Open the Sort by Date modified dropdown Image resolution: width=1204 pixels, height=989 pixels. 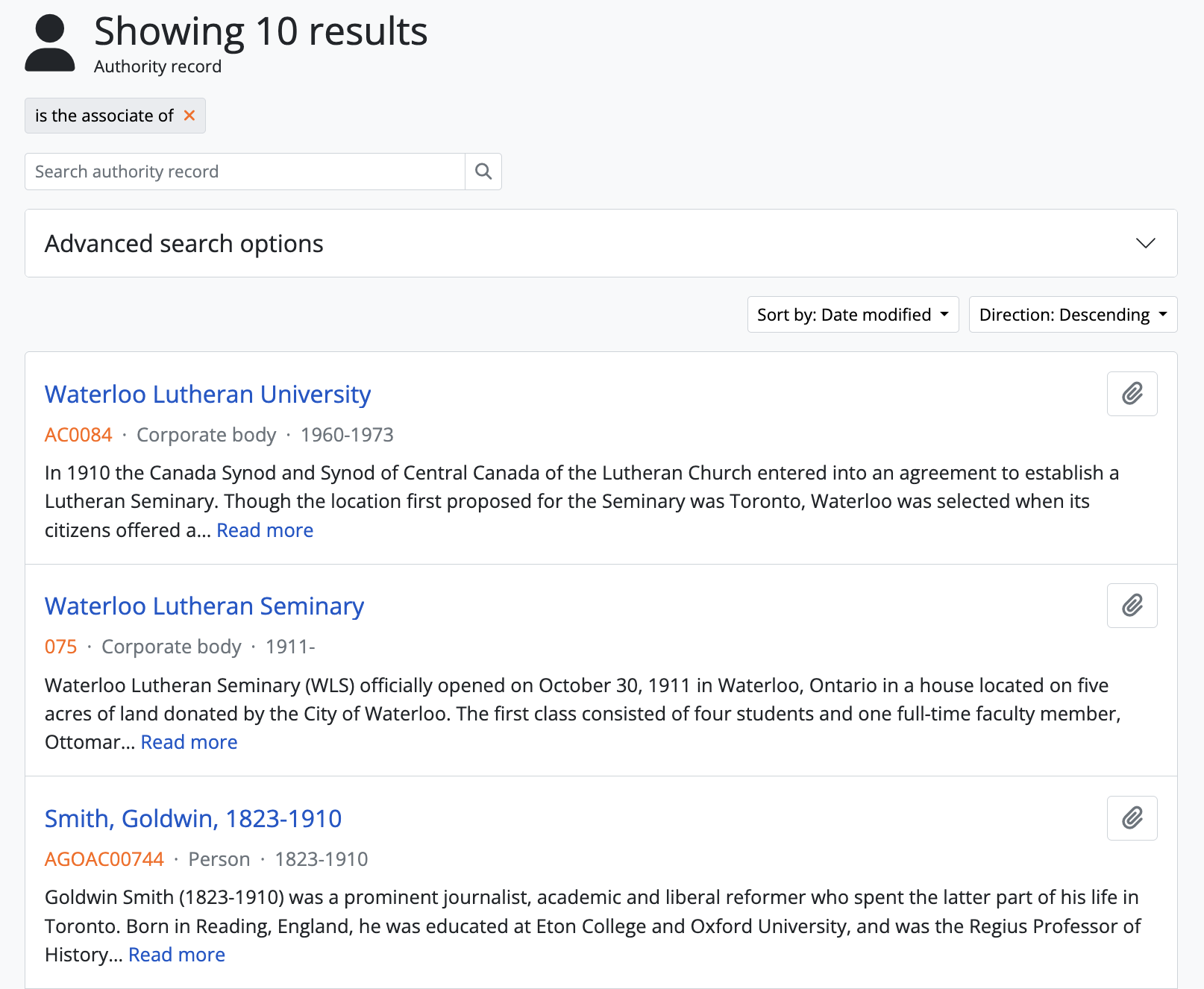pos(853,315)
